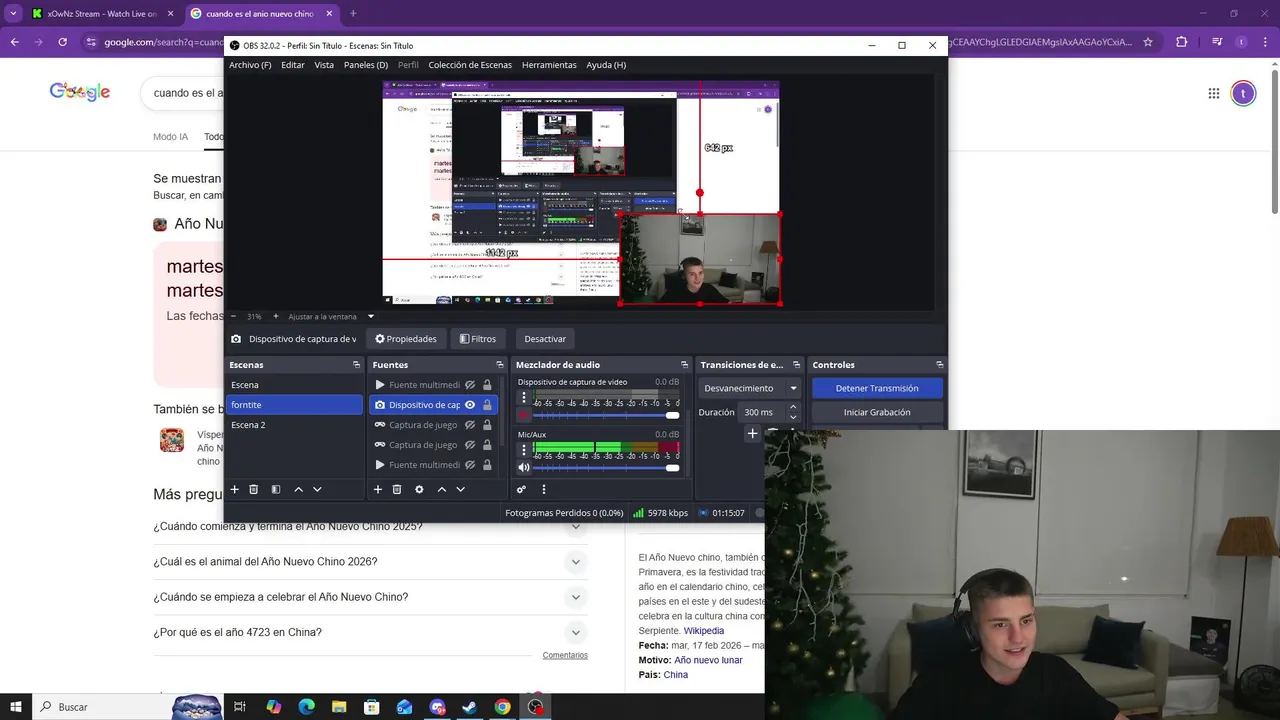
Task: Click the Desactivar button
Action: coord(545,339)
